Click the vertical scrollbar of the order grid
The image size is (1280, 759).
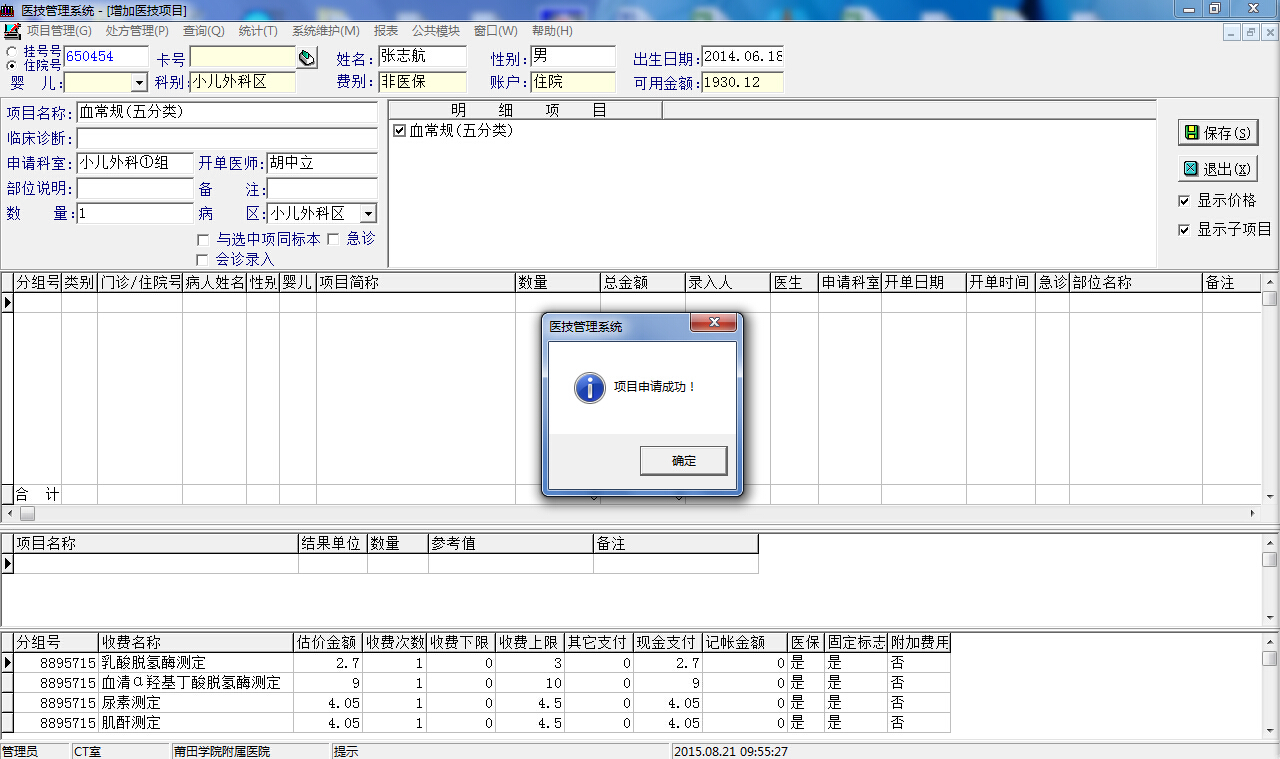point(1270,390)
